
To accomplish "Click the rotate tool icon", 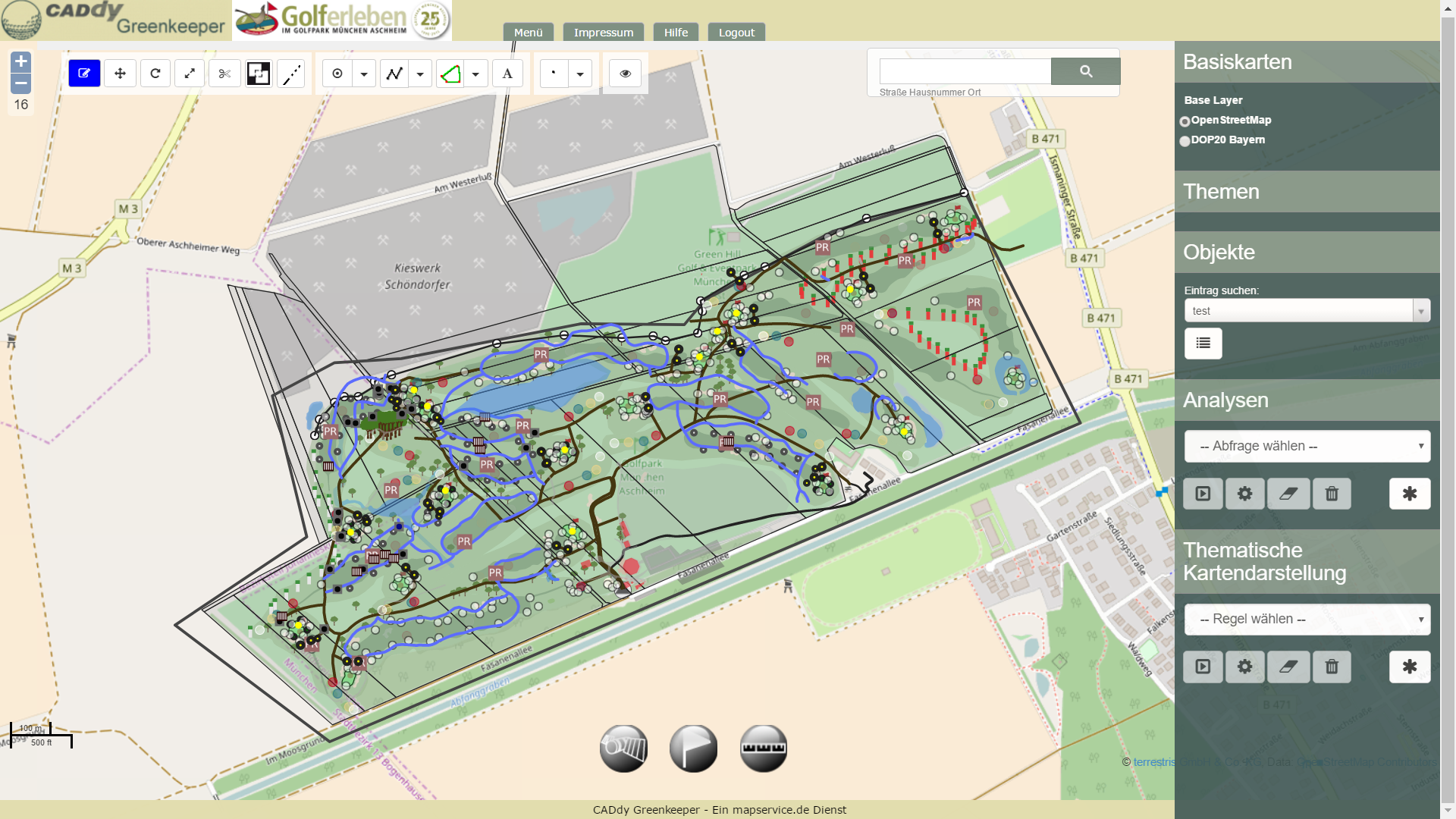I will 155,74.
